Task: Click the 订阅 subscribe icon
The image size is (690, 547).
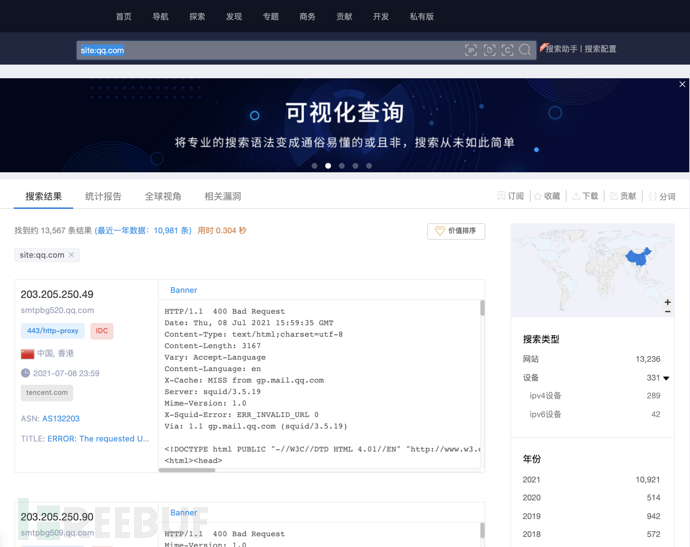Action: (501, 196)
